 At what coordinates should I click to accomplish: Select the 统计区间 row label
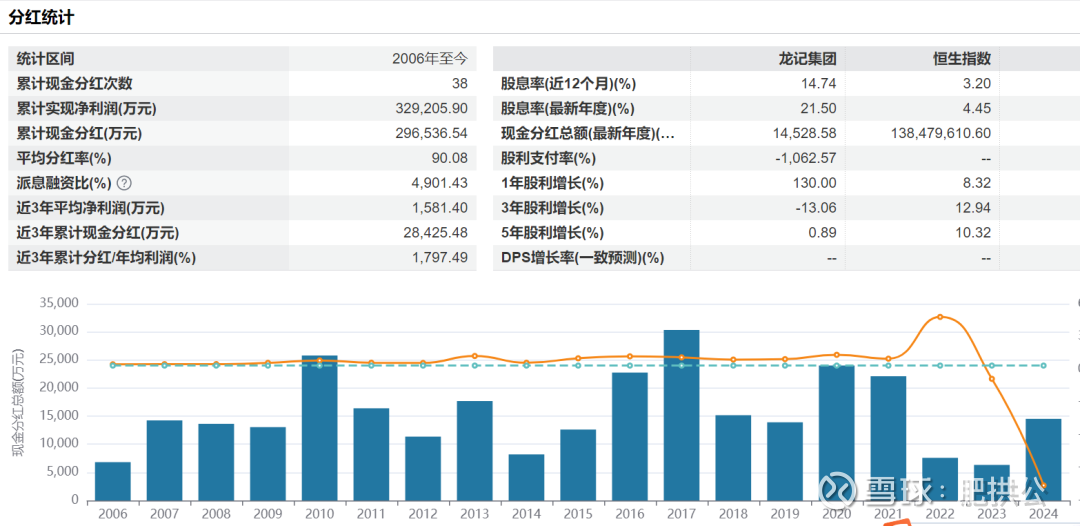point(45,59)
